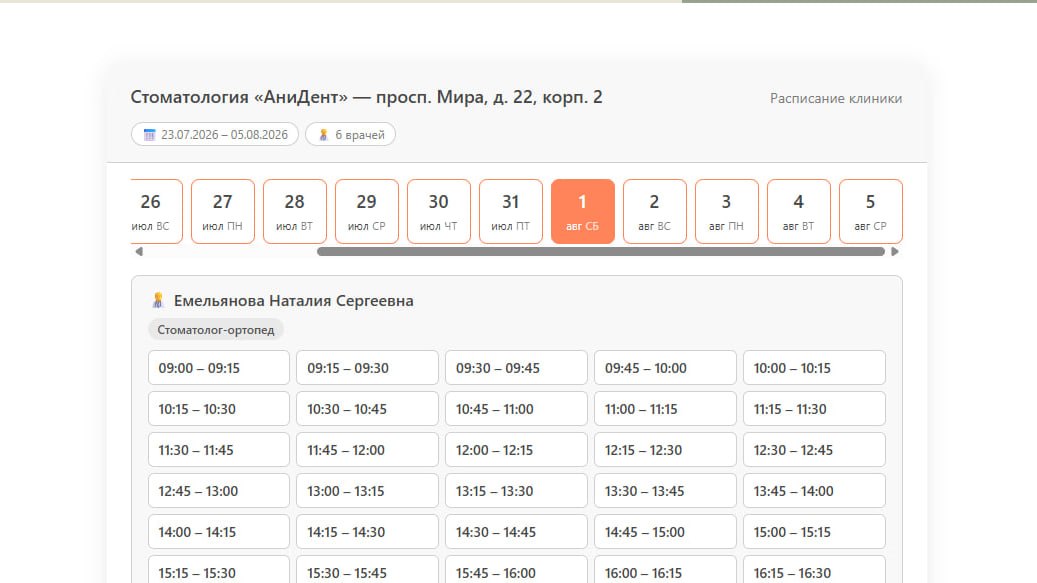
Task: Book the 09:00 – 09:15 slot
Action: click(x=219, y=368)
